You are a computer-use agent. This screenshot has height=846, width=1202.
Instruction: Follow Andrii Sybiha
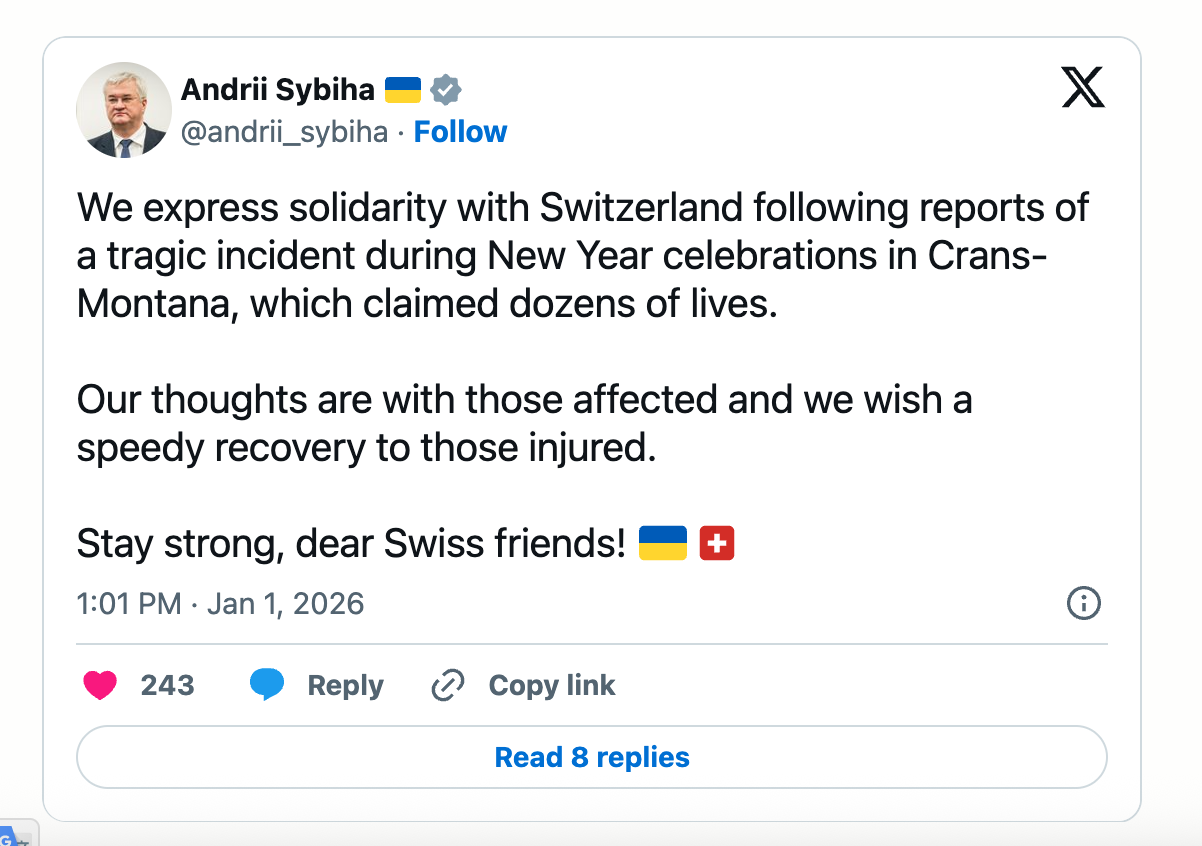pyautogui.click(x=460, y=132)
